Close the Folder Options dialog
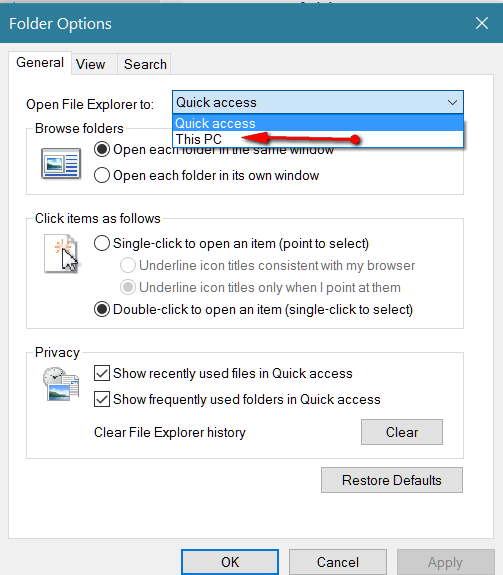Viewport: 503px width, 575px height. pos(482,23)
